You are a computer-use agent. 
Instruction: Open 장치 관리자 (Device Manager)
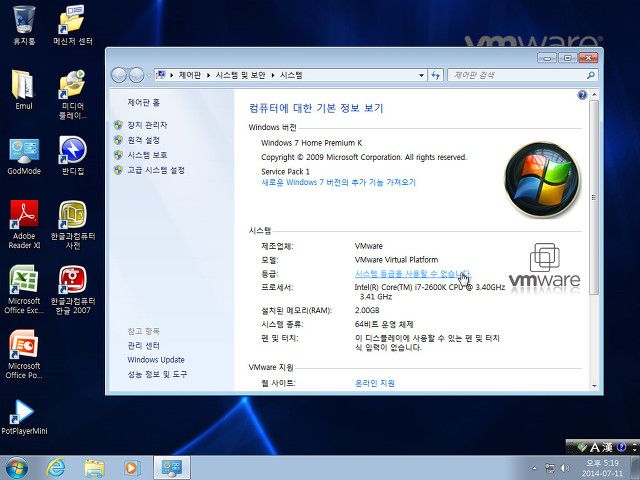click(147, 125)
